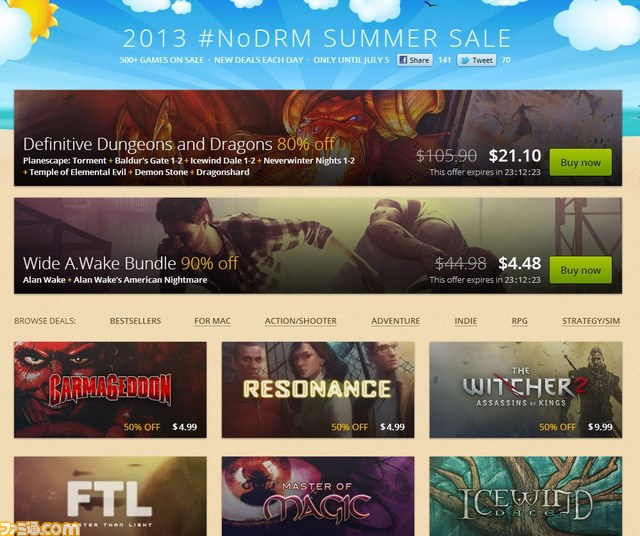Browse the Bestsellers deals
This screenshot has height=536, width=640.
point(135,321)
